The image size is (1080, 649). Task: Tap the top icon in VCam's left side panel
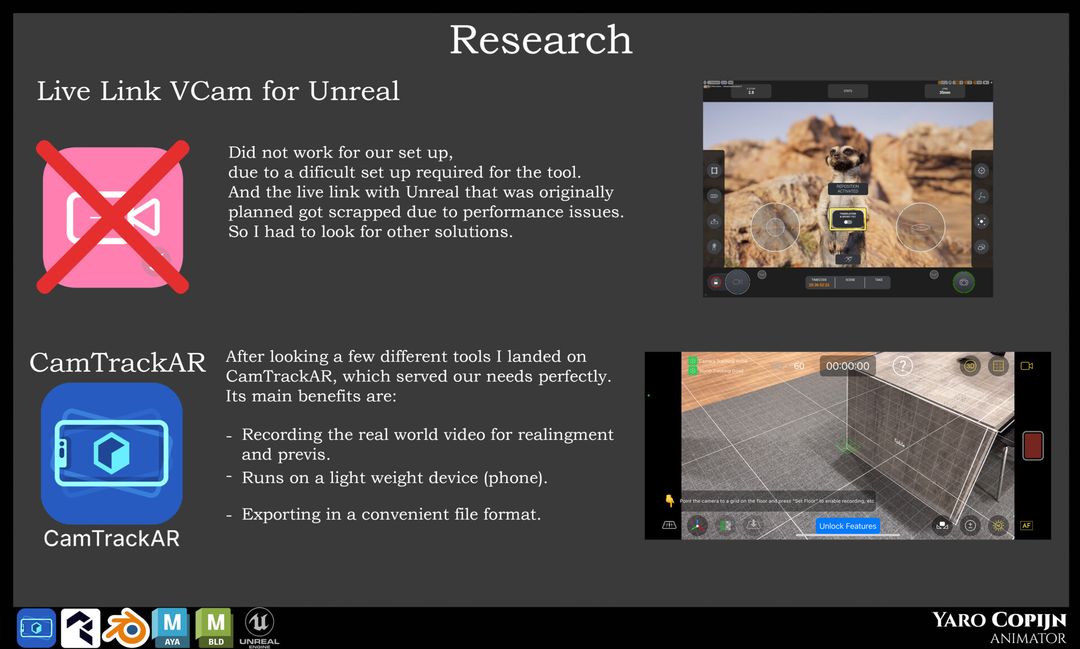click(714, 170)
